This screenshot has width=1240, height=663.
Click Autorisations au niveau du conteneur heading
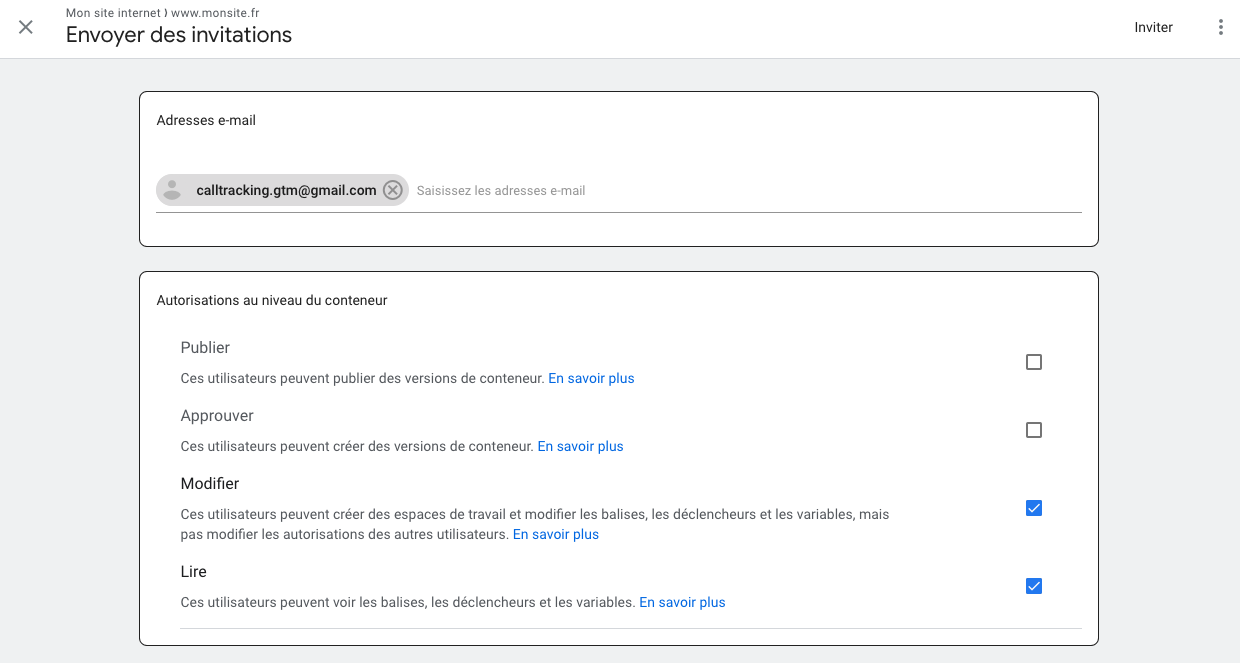272,300
